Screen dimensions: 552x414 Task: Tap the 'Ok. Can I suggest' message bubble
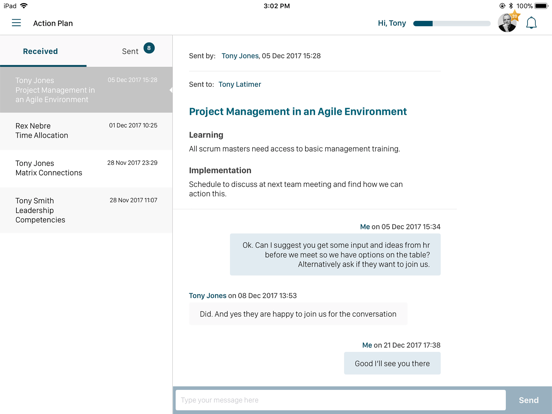pyautogui.click(x=335, y=254)
